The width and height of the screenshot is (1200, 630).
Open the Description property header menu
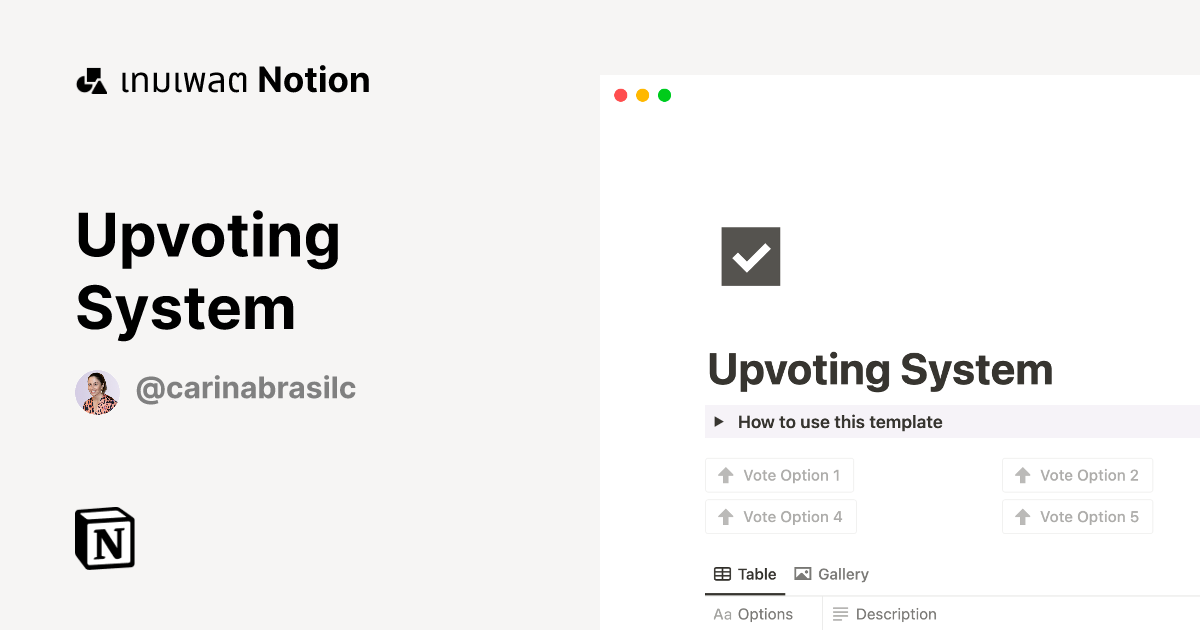(x=896, y=613)
